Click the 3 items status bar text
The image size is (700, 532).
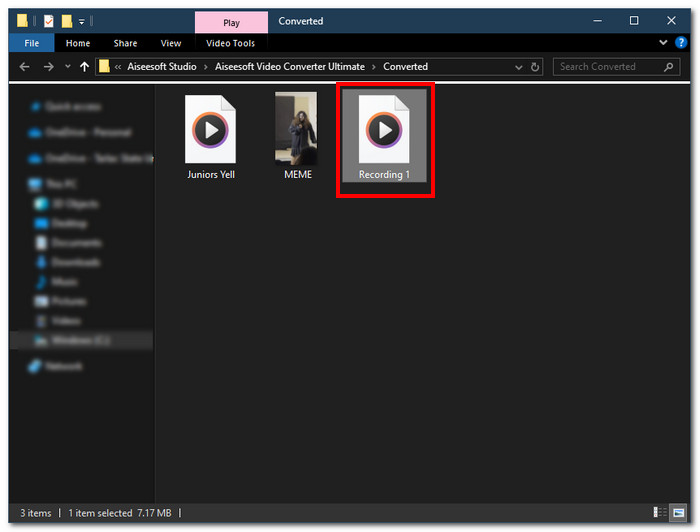[x=36, y=513]
